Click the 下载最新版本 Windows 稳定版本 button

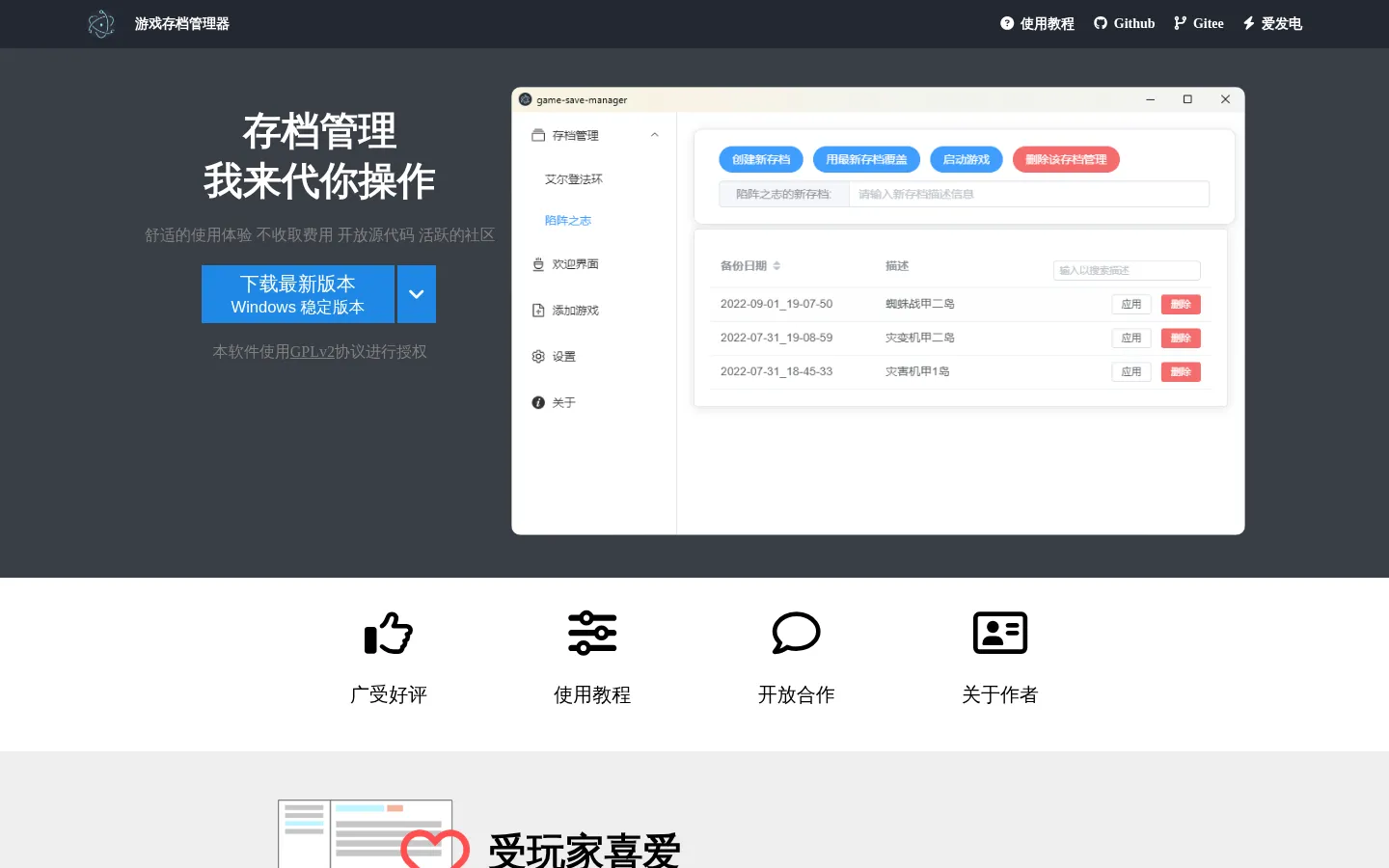(298, 294)
